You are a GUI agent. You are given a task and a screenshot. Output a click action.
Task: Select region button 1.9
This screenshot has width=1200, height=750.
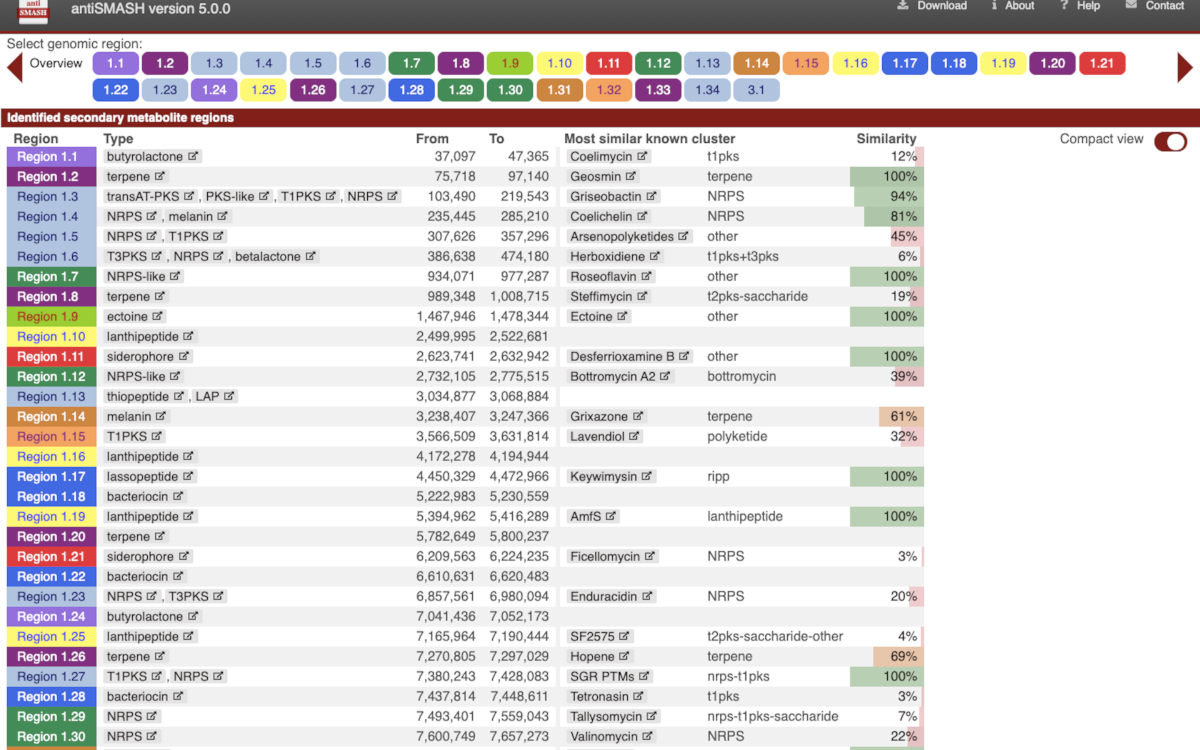[x=510, y=63]
